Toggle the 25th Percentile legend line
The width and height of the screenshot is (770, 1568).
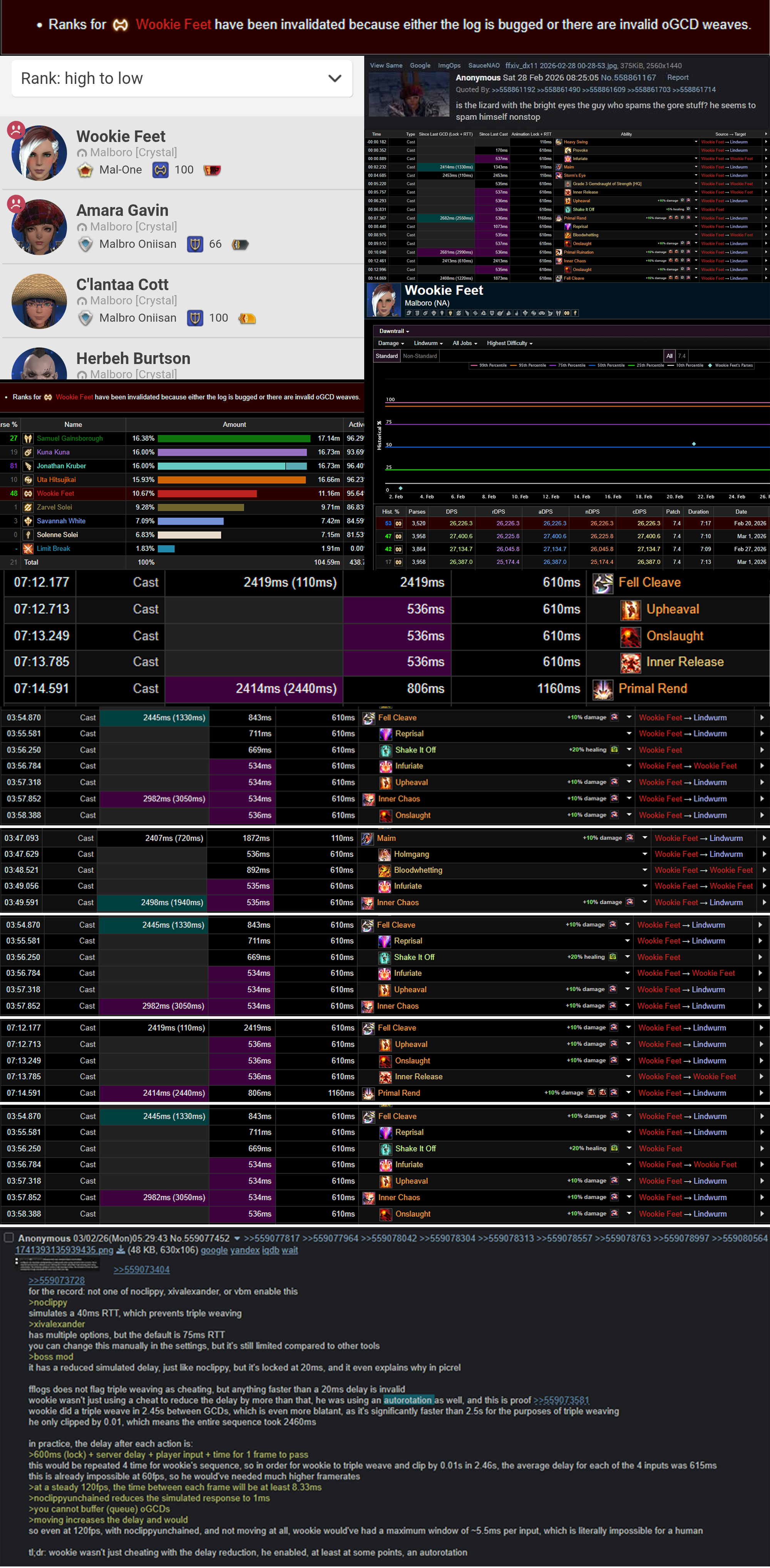pyautogui.click(x=646, y=365)
